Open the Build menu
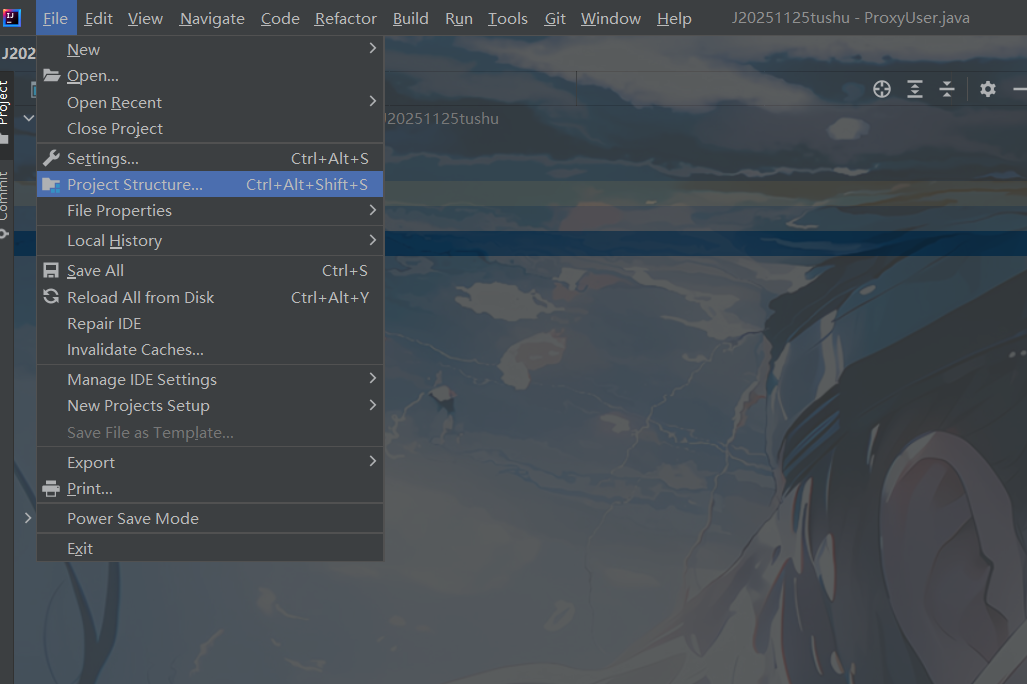This screenshot has height=684, width=1027. [411, 18]
